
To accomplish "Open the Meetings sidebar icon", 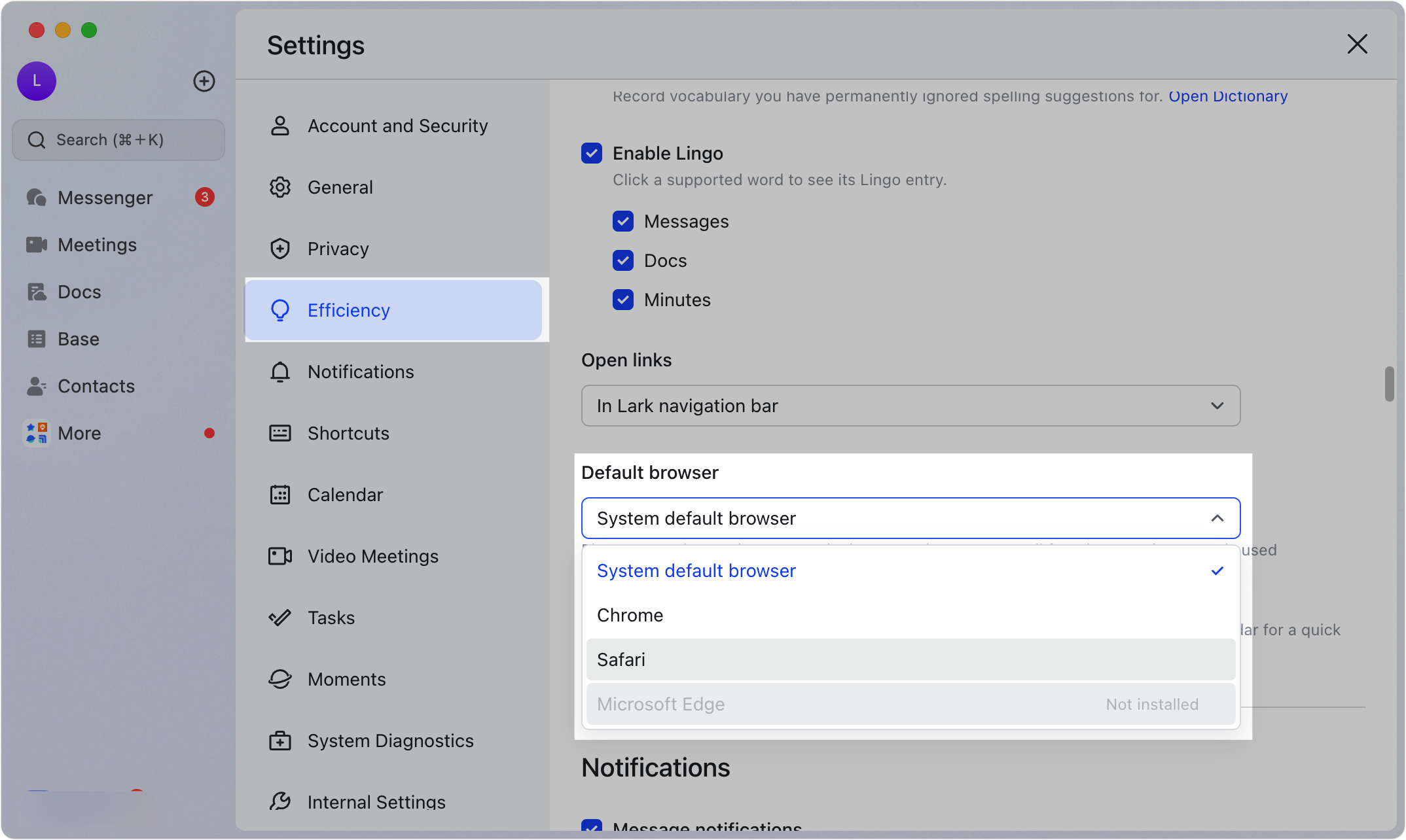I will click(x=37, y=244).
